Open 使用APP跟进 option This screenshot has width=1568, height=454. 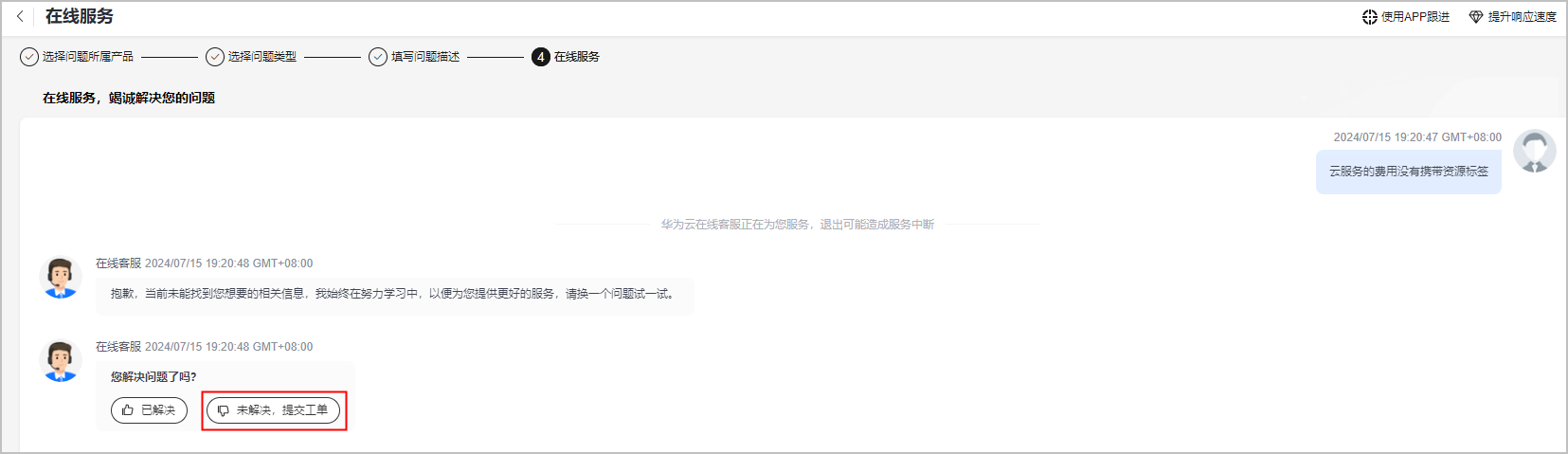pyautogui.click(x=1406, y=17)
